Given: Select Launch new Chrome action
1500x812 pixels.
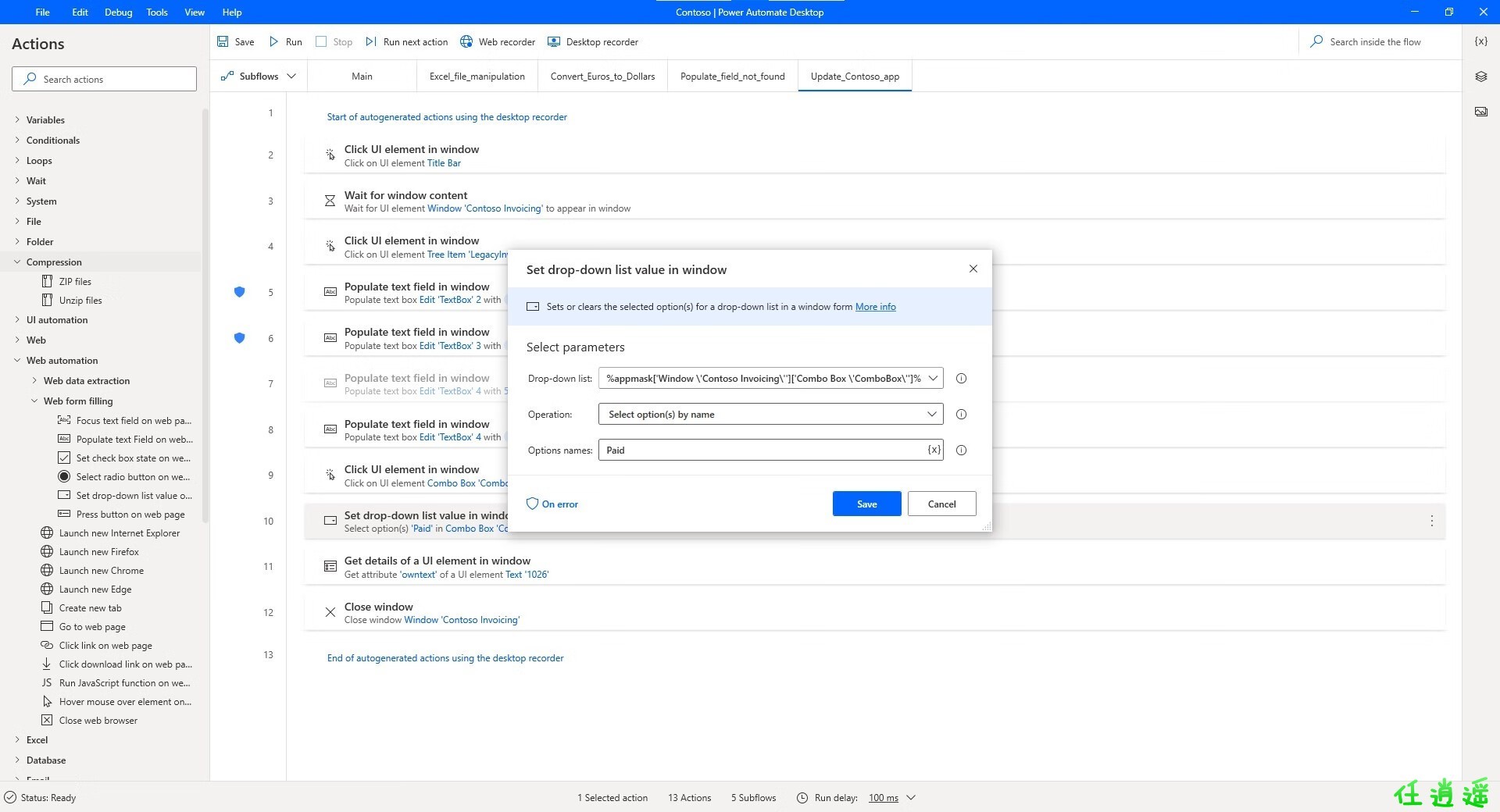Looking at the screenshot, I should tap(92, 571).
